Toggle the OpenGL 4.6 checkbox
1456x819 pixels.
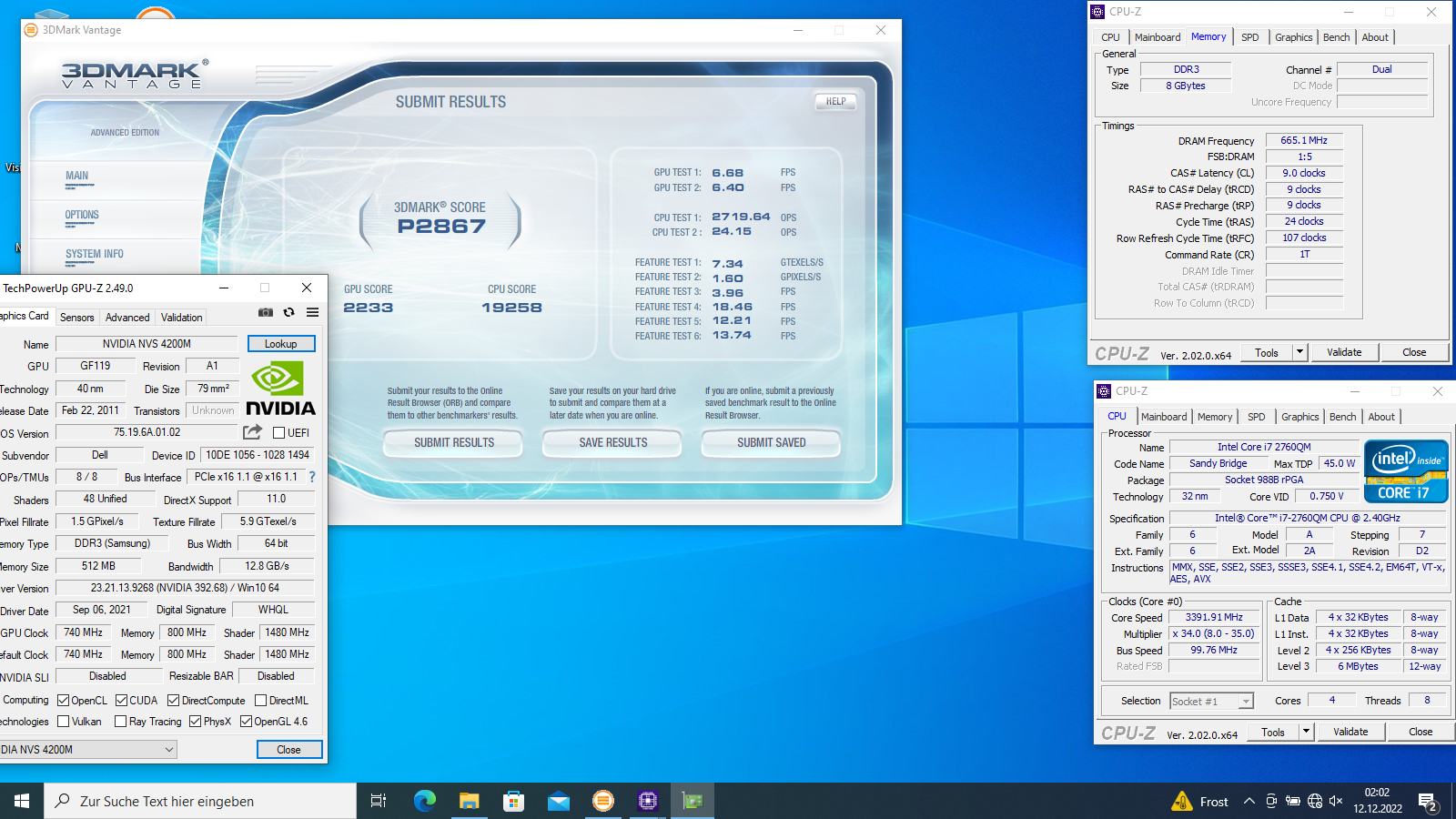tap(246, 721)
